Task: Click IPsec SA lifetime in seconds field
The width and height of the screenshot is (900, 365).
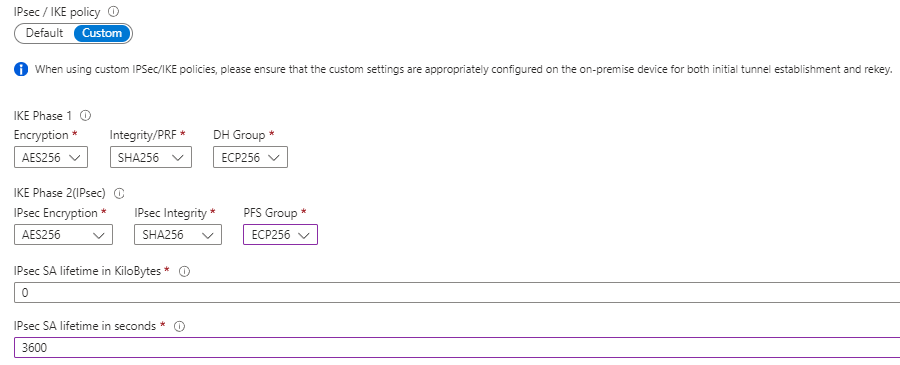Action: click(457, 348)
